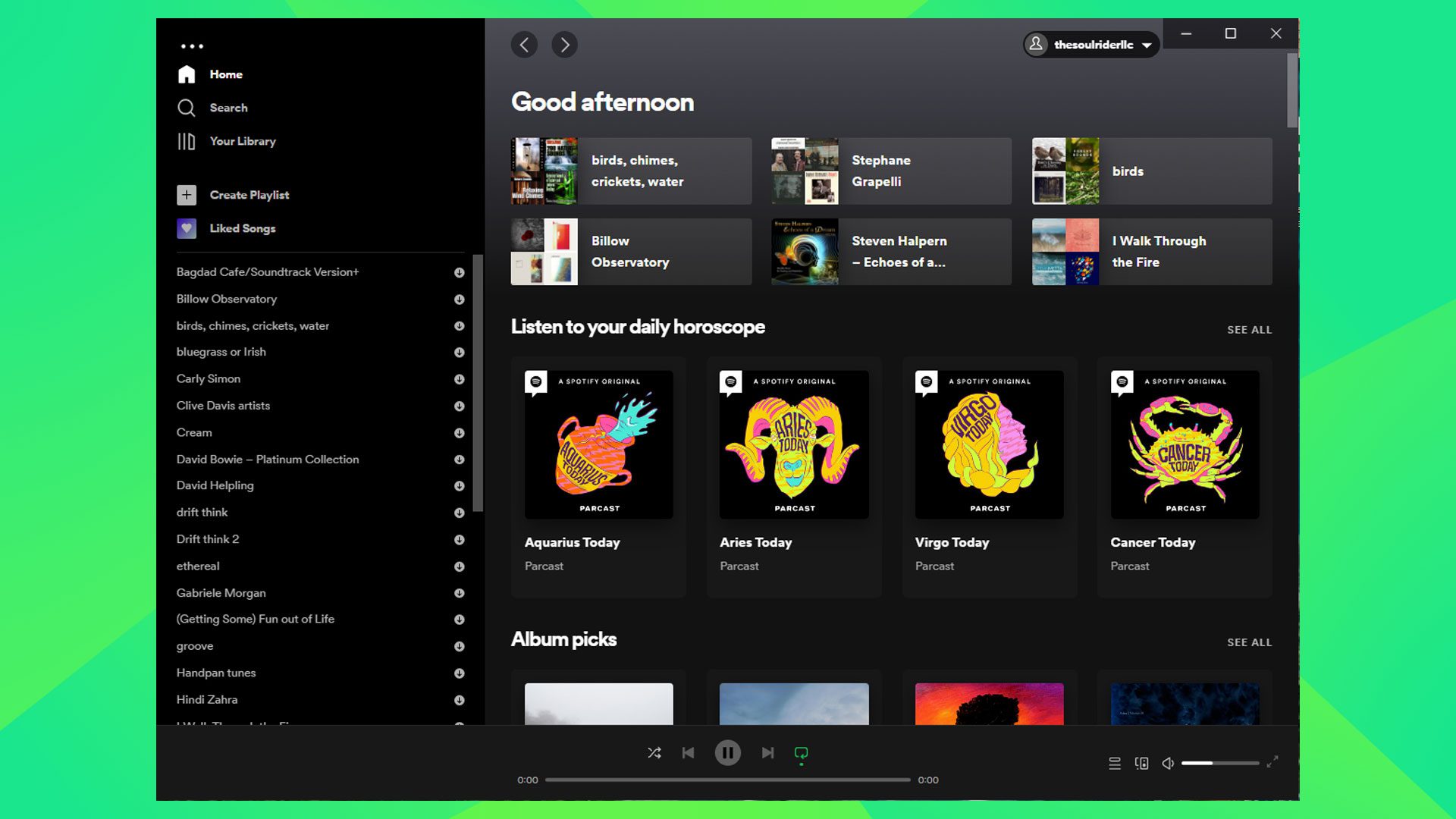Open the birds playlist tile

pos(1152,171)
